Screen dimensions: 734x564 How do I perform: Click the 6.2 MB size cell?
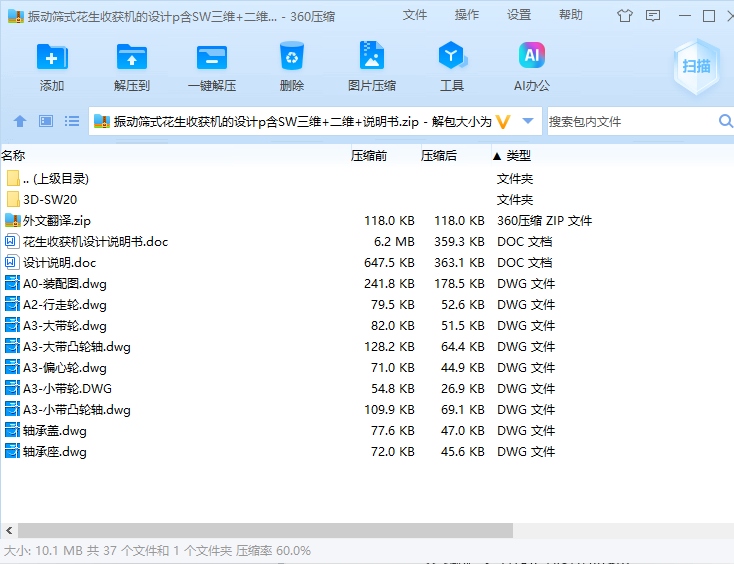pos(394,242)
